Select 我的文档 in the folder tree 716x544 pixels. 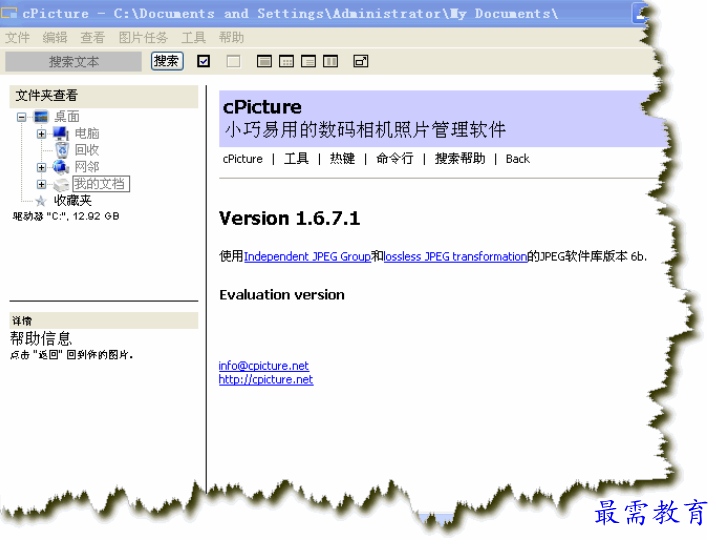[101, 184]
